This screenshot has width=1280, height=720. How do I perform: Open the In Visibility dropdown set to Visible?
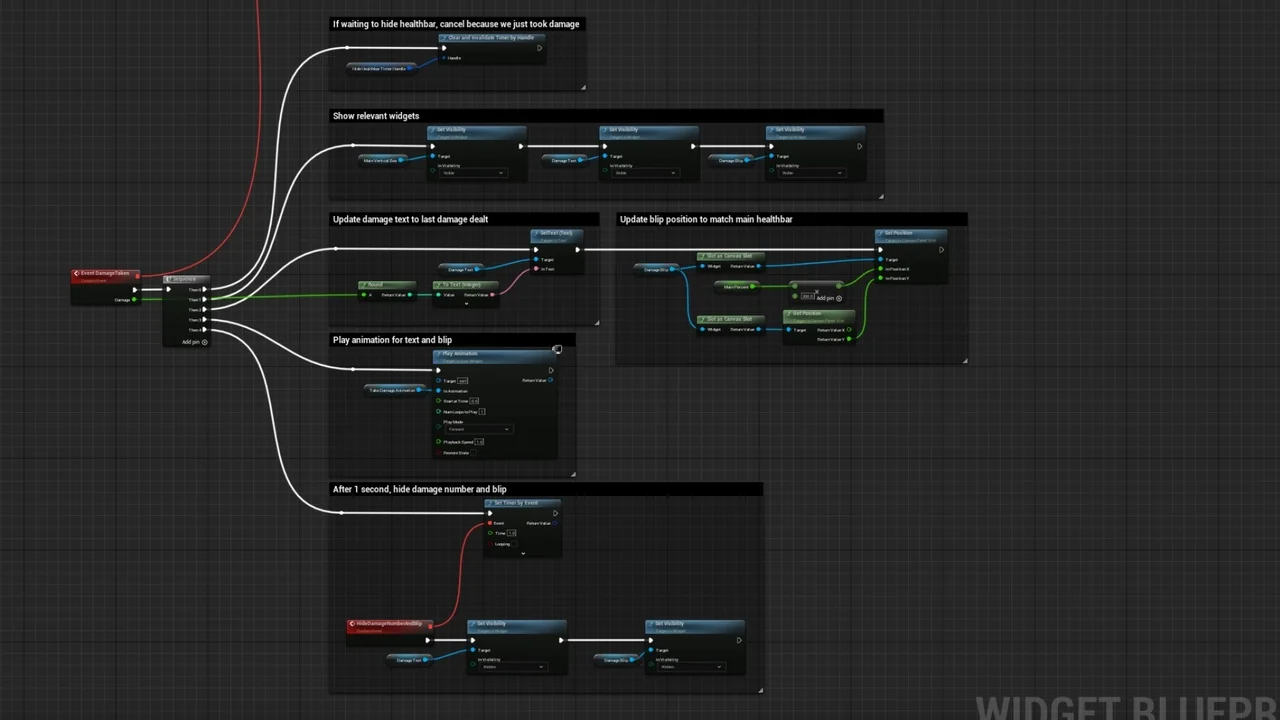pos(470,172)
